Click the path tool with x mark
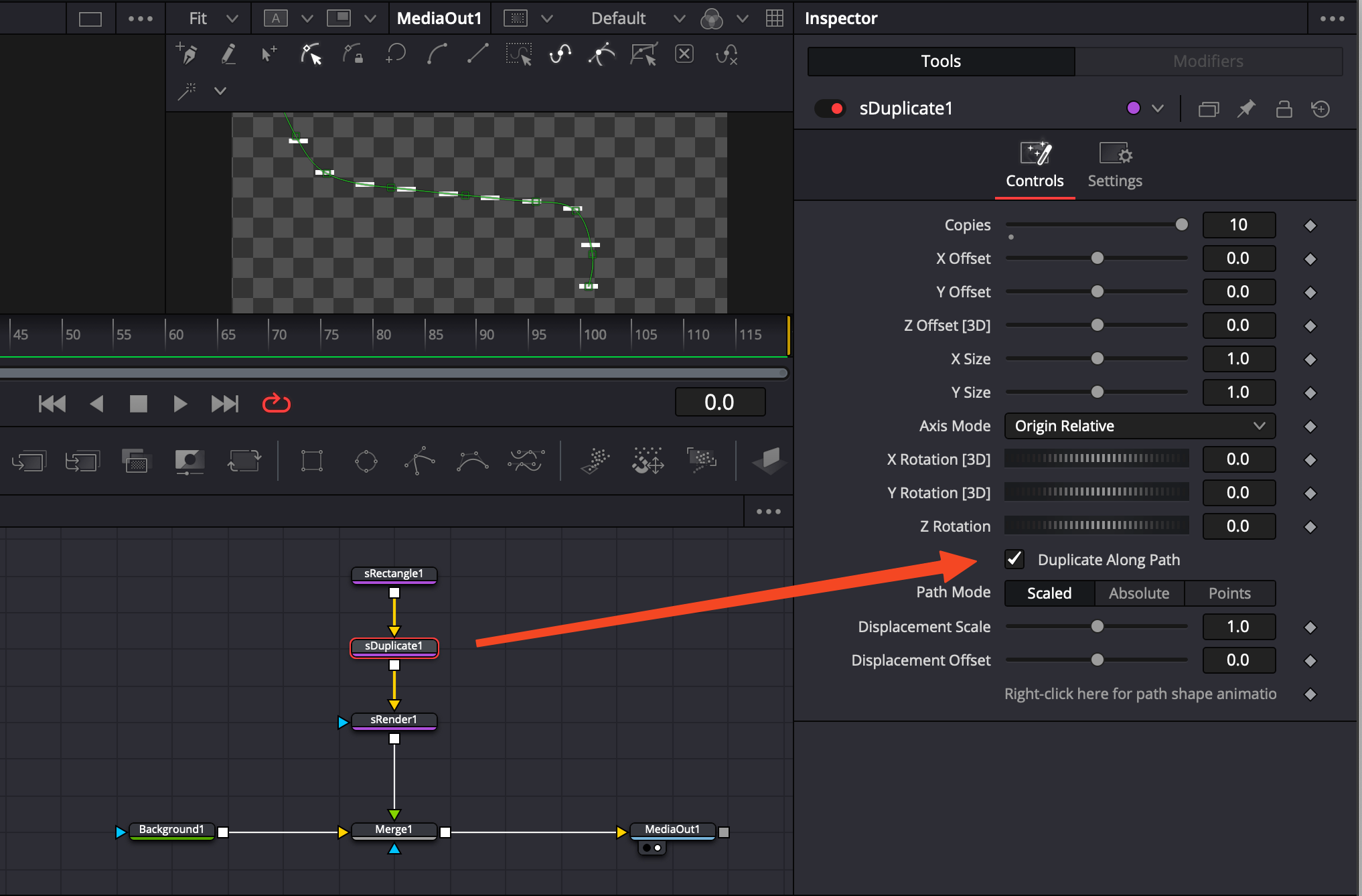 (x=727, y=54)
